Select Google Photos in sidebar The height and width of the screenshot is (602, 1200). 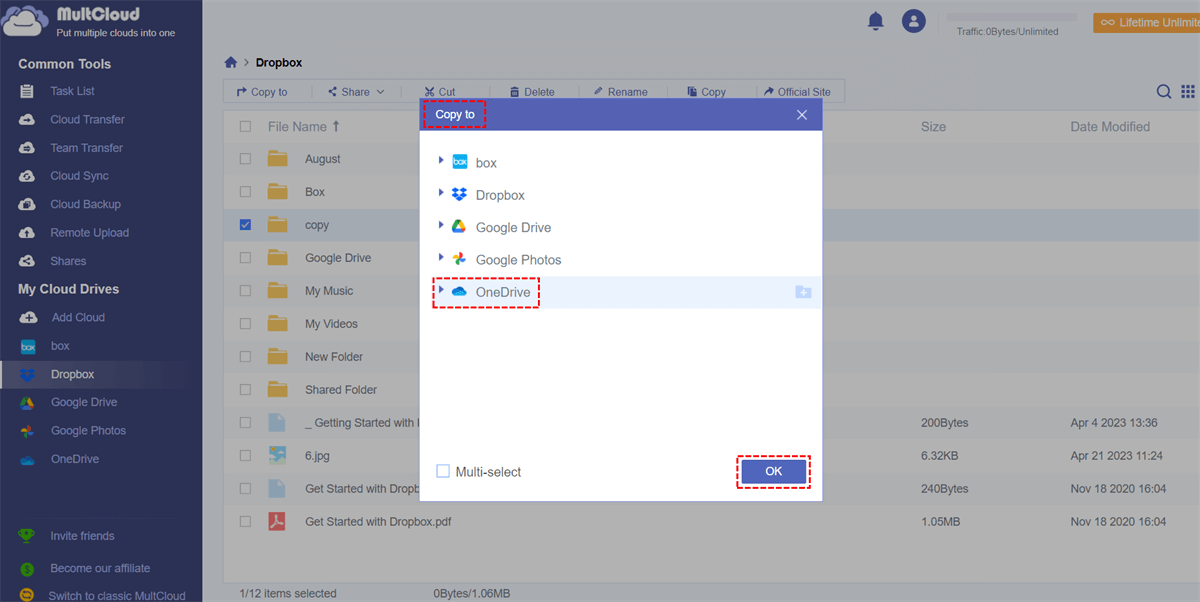click(x=88, y=431)
